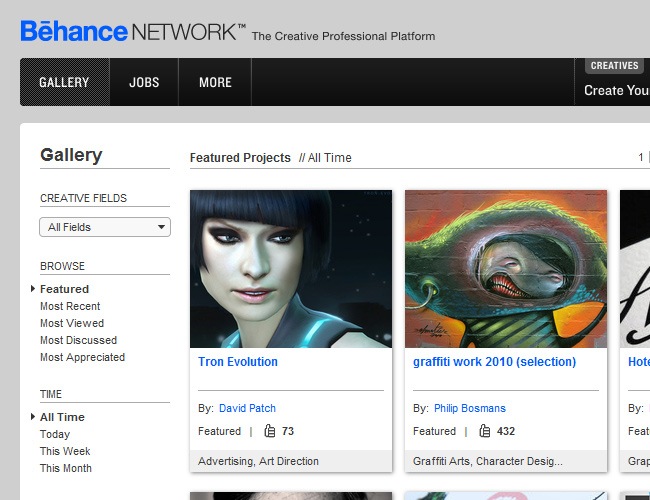The image size is (650, 500).
Task: Sort gallery by Most Discussed
Action: (x=79, y=340)
